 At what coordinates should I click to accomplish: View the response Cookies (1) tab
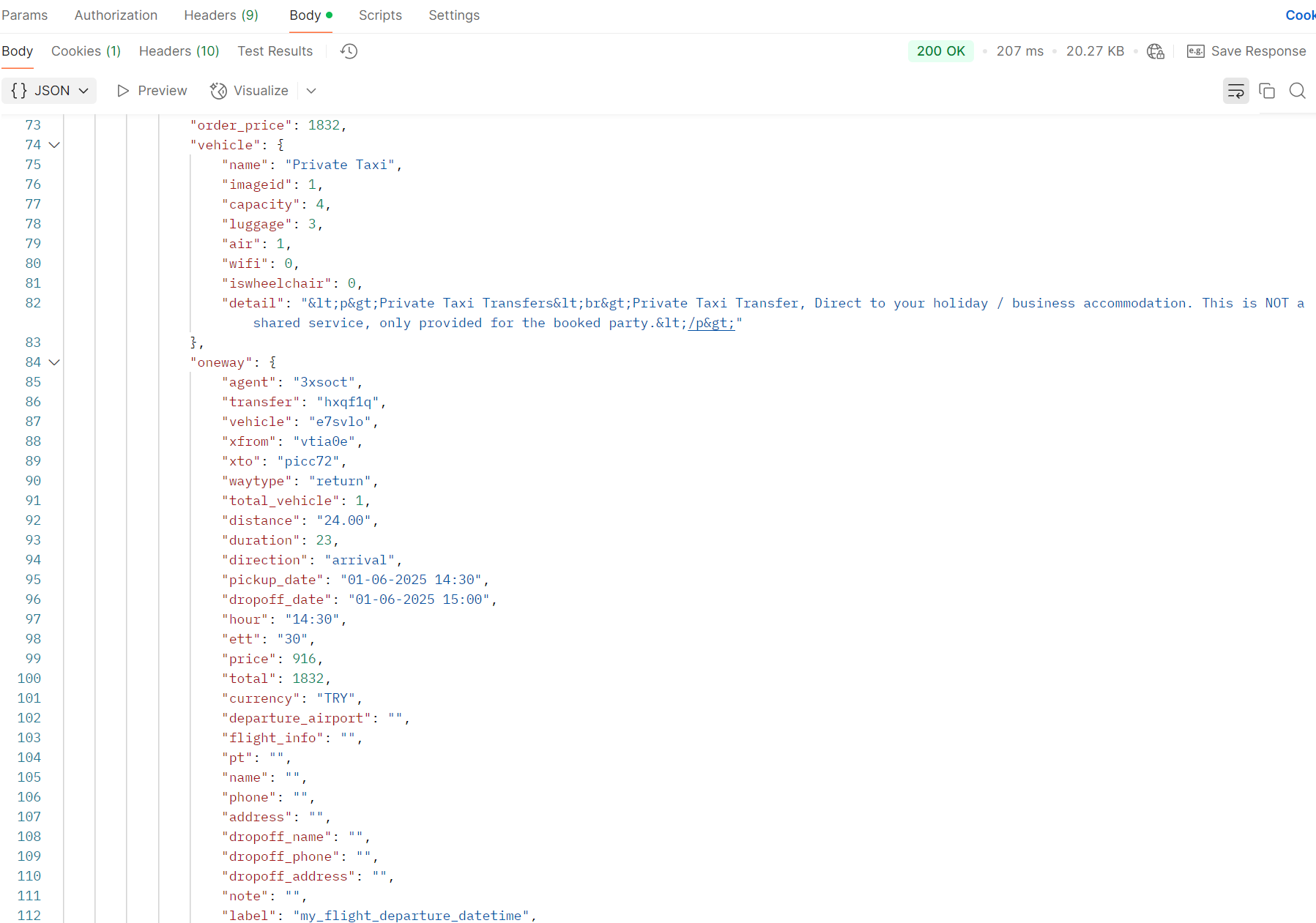point(86,51)
